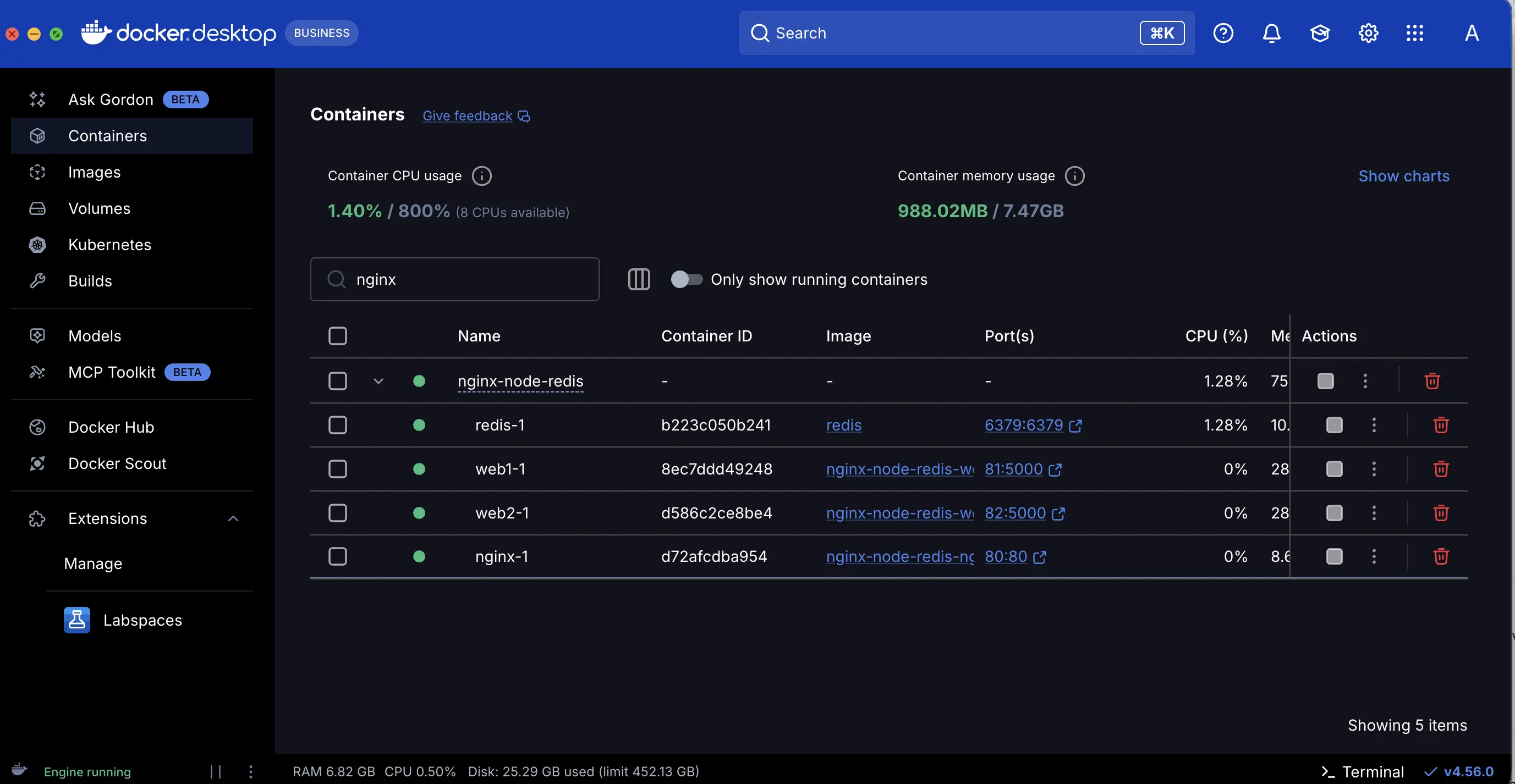Enable Only show running containers
1515x784 pixels.
(x=687, y=279)
